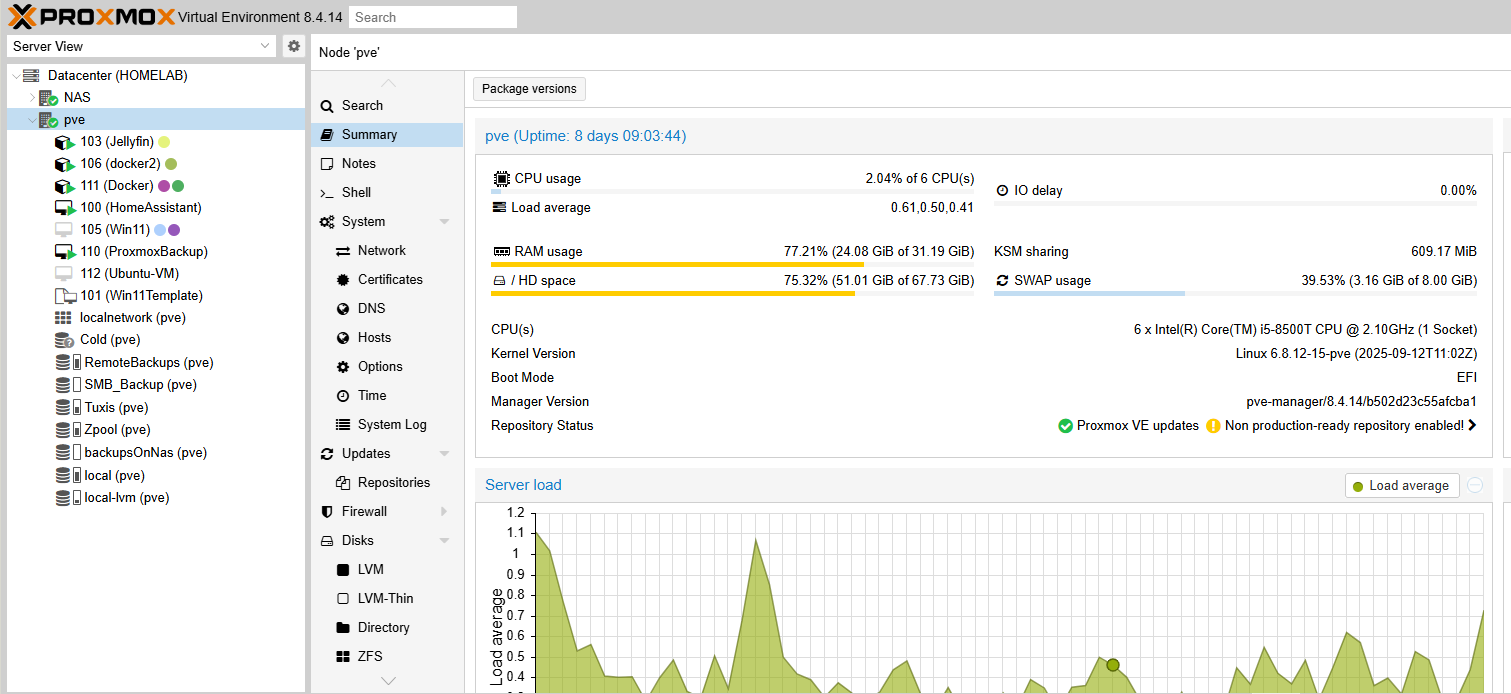Click the top Search input field
1511x694 pixels.
(x=433, y=17)
